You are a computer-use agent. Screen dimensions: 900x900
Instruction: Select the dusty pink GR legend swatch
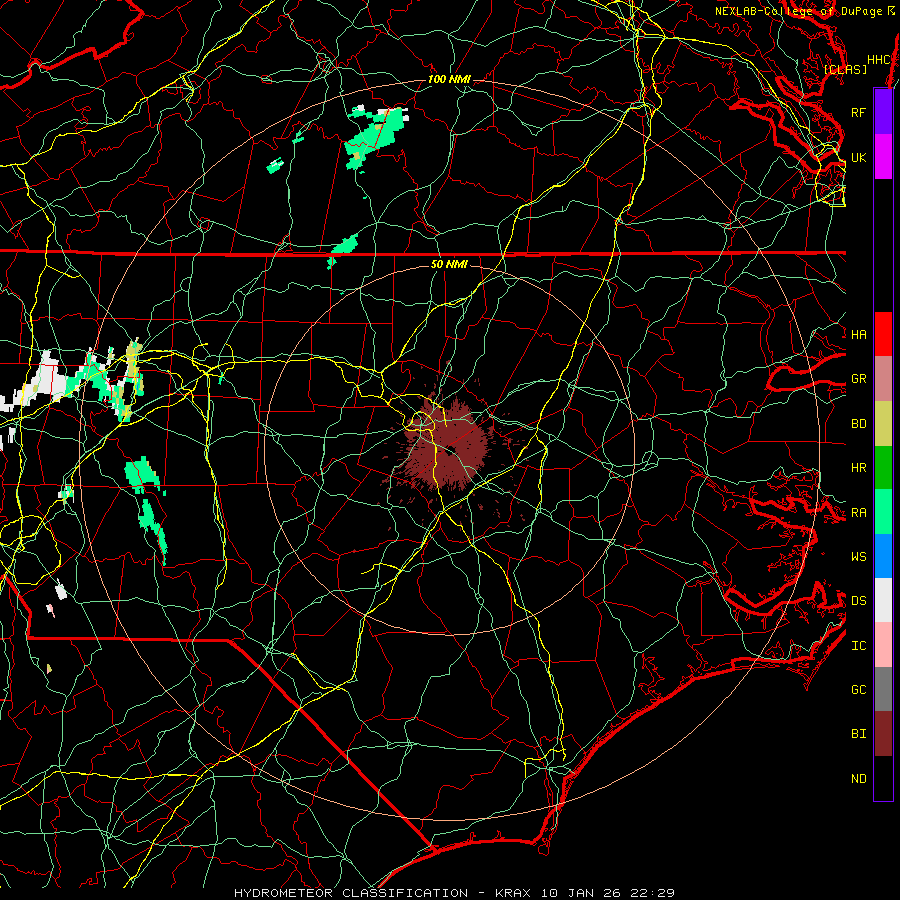tap(883, 379)
